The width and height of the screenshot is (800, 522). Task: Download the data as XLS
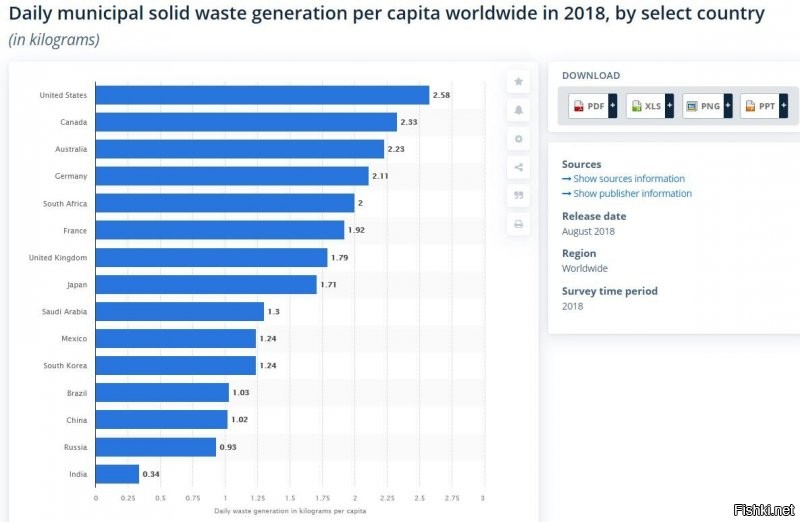point(646,106)
